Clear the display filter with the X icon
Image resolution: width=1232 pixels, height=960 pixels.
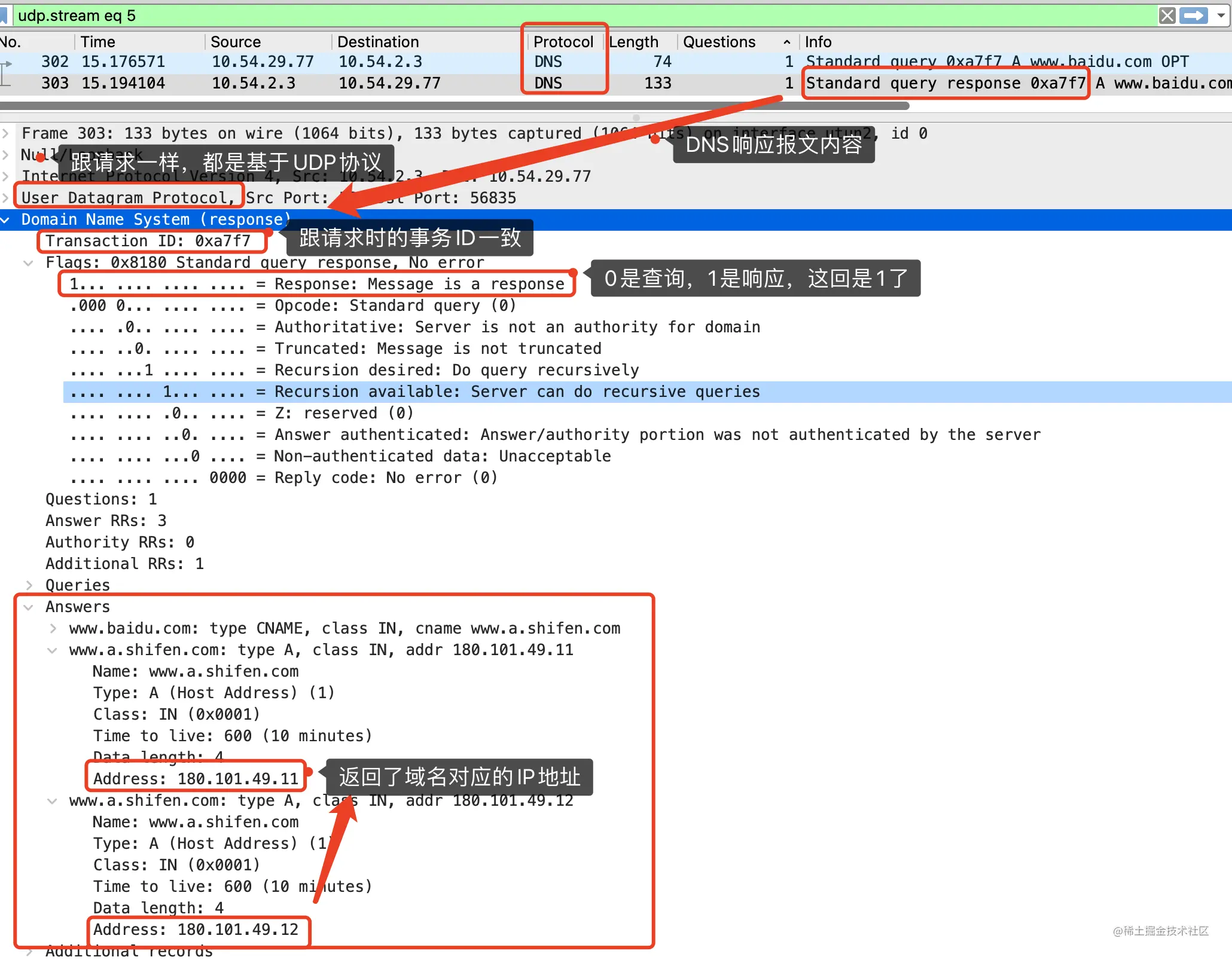(x=1167, y=16)
